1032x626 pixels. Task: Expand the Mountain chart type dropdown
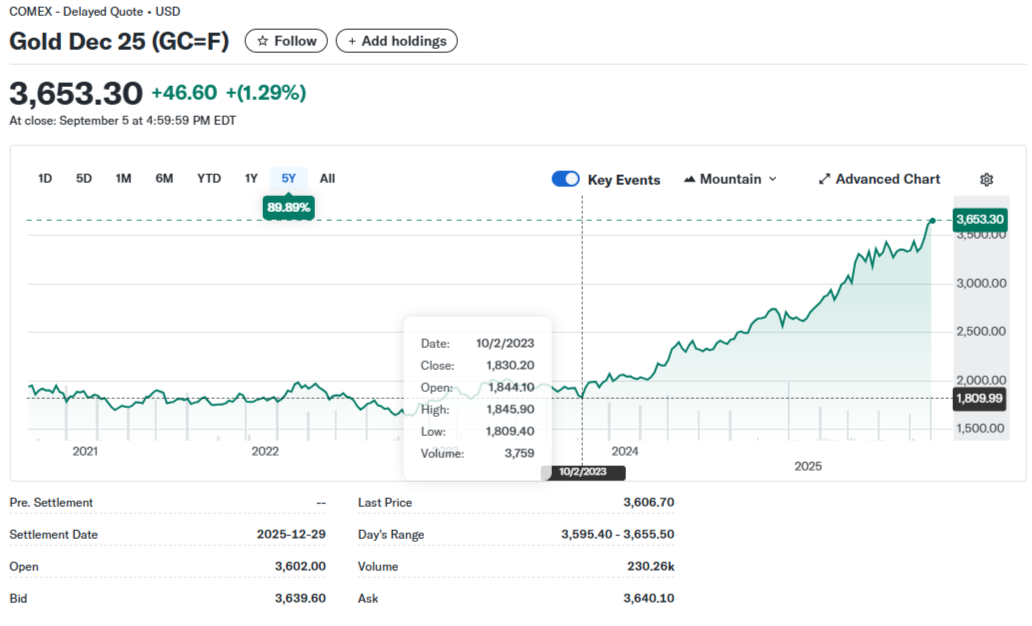point(772,179)
